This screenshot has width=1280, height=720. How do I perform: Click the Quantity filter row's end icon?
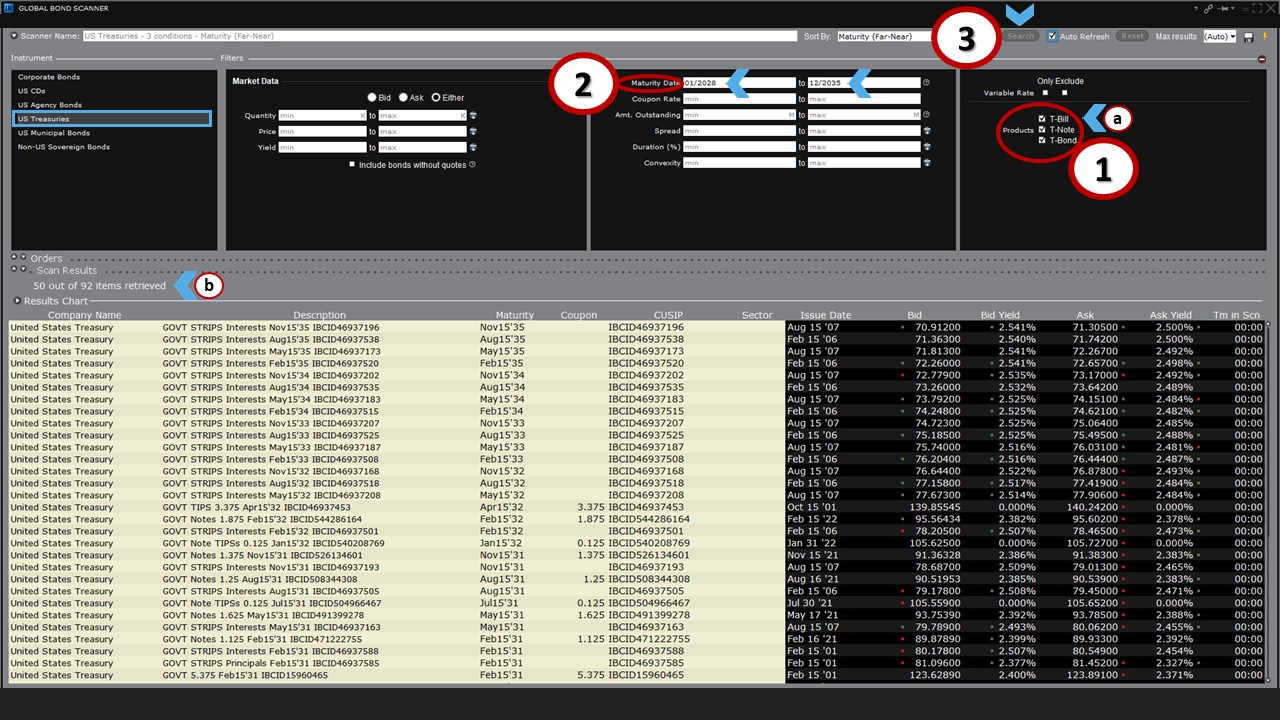pos(472,116)
